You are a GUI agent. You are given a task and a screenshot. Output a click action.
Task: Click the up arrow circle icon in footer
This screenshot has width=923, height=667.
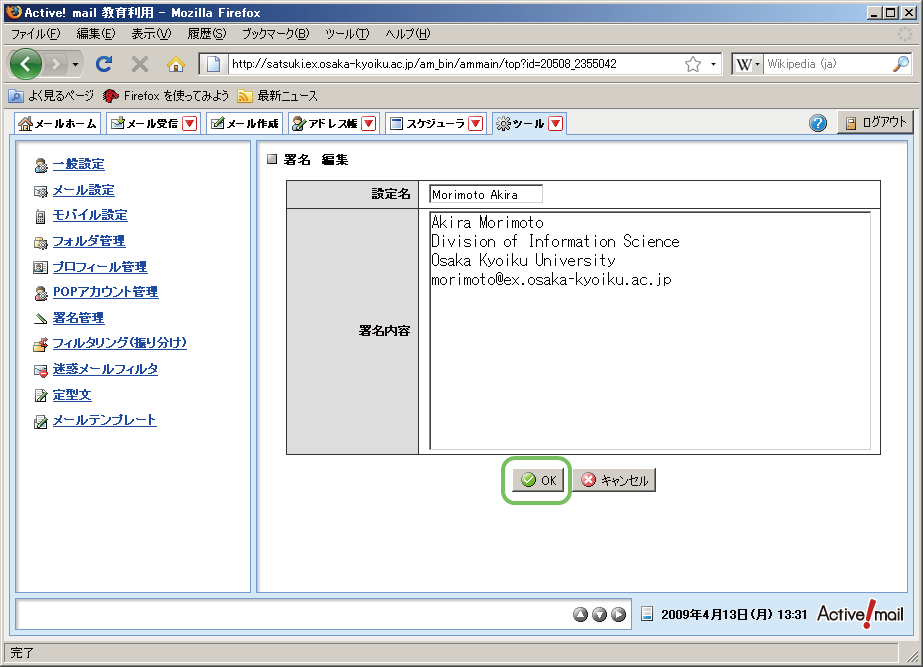tap(581, 614)
